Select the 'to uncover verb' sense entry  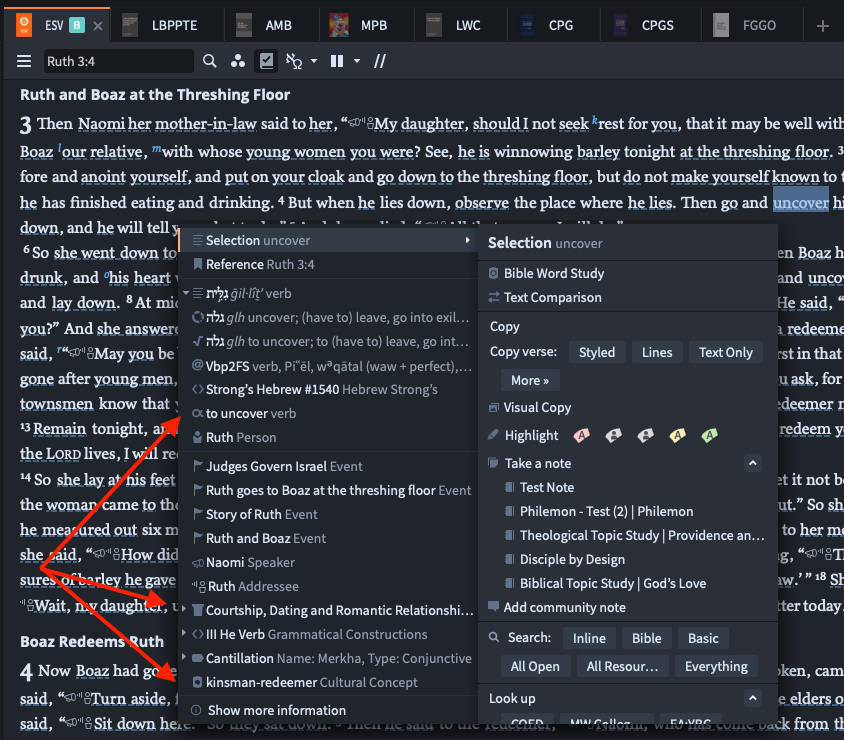click(328, 413)
